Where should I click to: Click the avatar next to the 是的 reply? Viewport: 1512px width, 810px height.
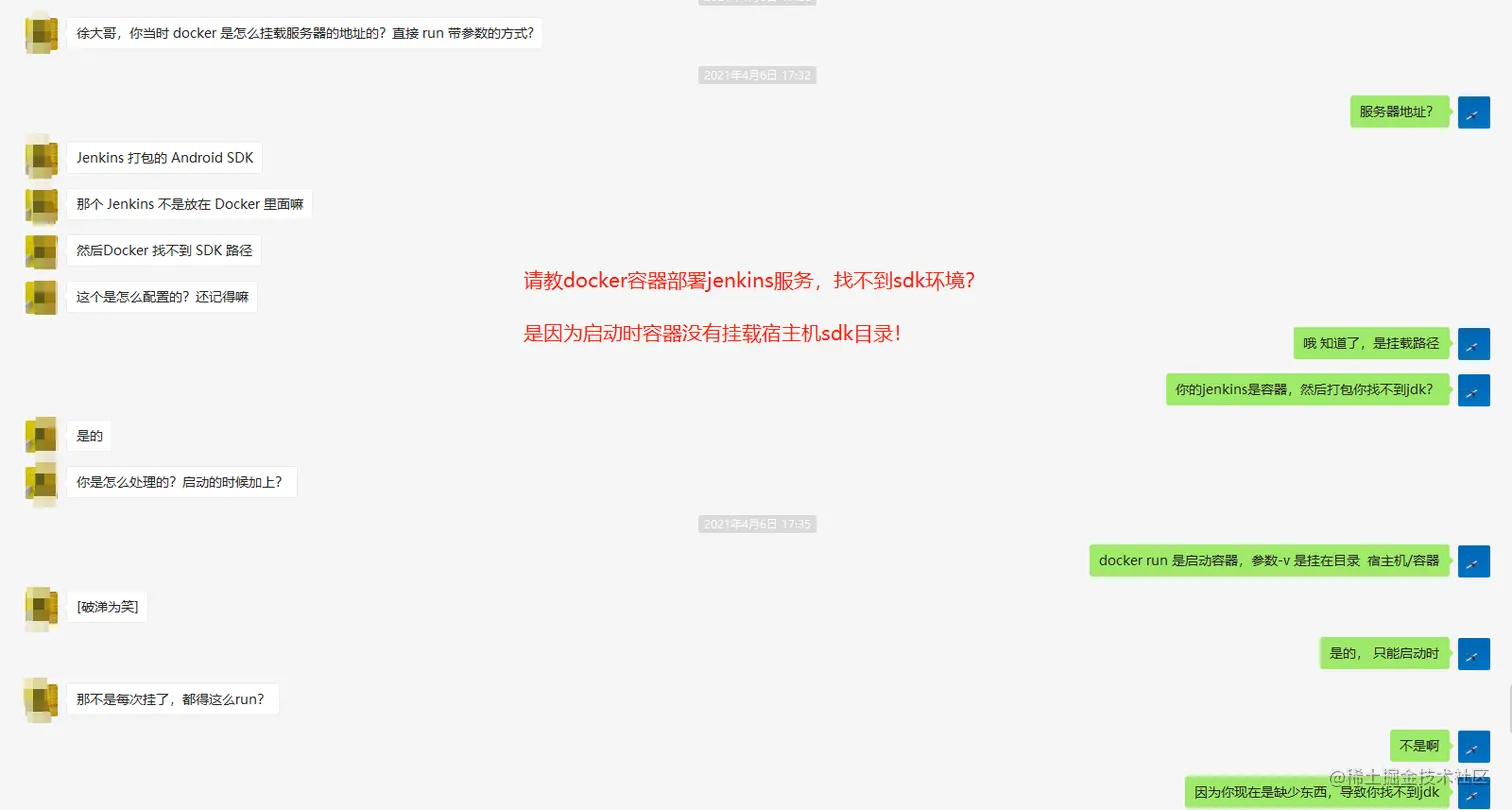click(40, 435)
